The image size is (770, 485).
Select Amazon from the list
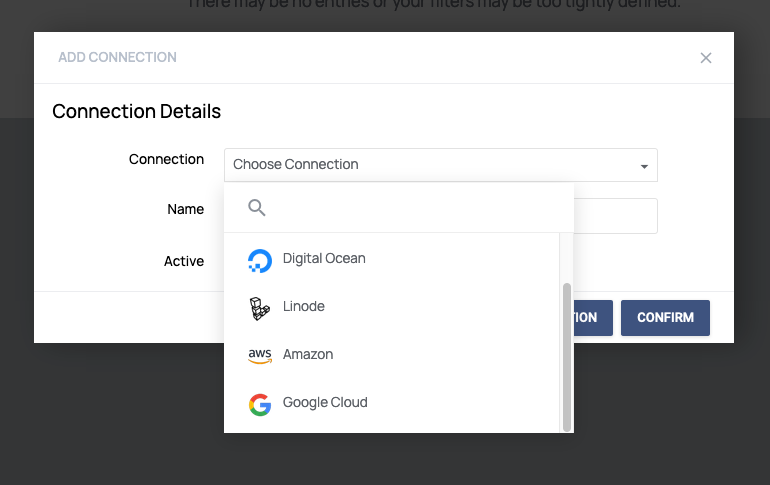(391, 354)
